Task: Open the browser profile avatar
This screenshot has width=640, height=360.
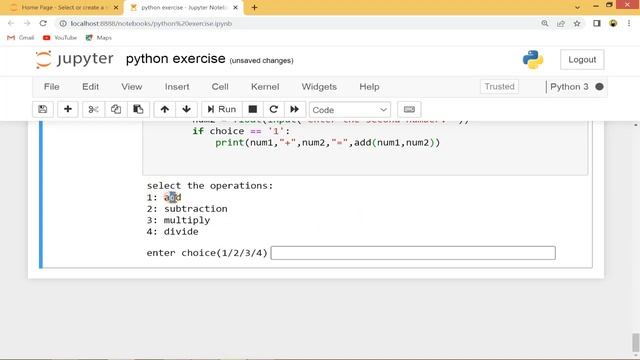Action: (x=613, y=24)
